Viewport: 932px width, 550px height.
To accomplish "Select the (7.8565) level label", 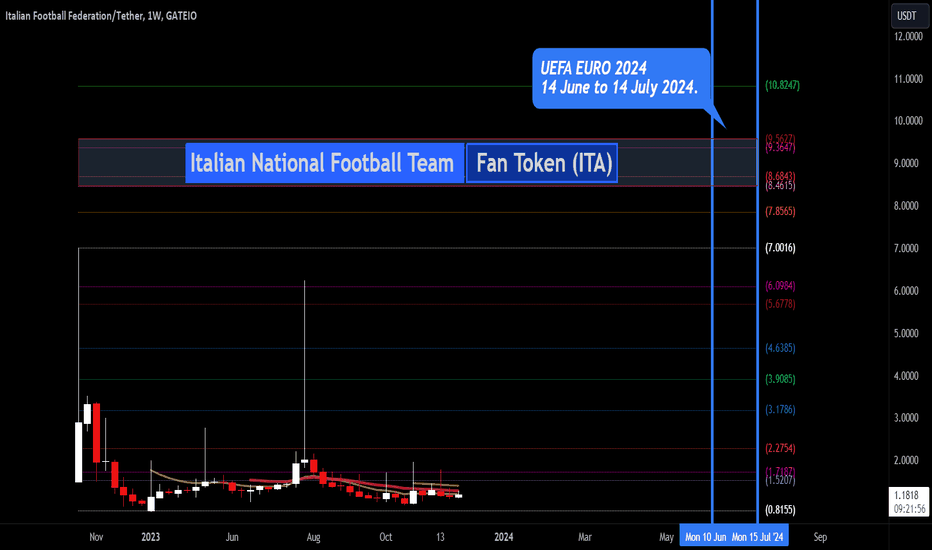I will click(780, 211).
